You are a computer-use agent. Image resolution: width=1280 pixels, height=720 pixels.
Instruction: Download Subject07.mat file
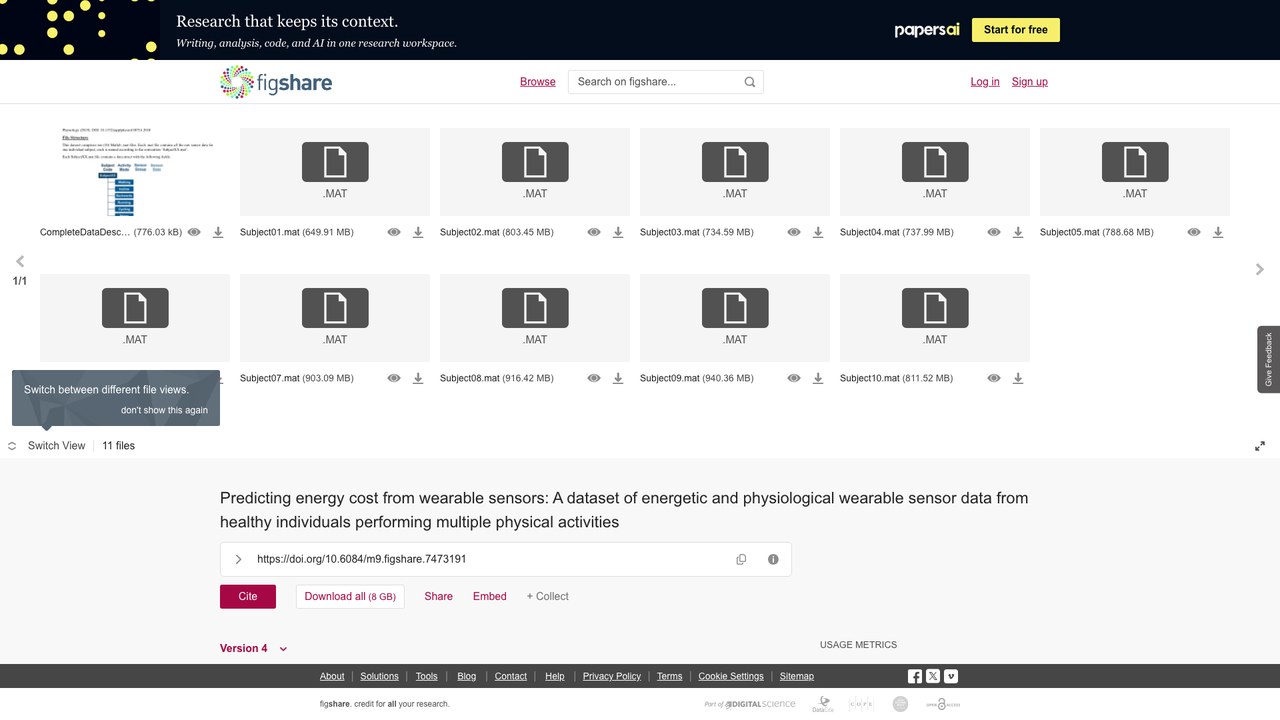(418, 378)
